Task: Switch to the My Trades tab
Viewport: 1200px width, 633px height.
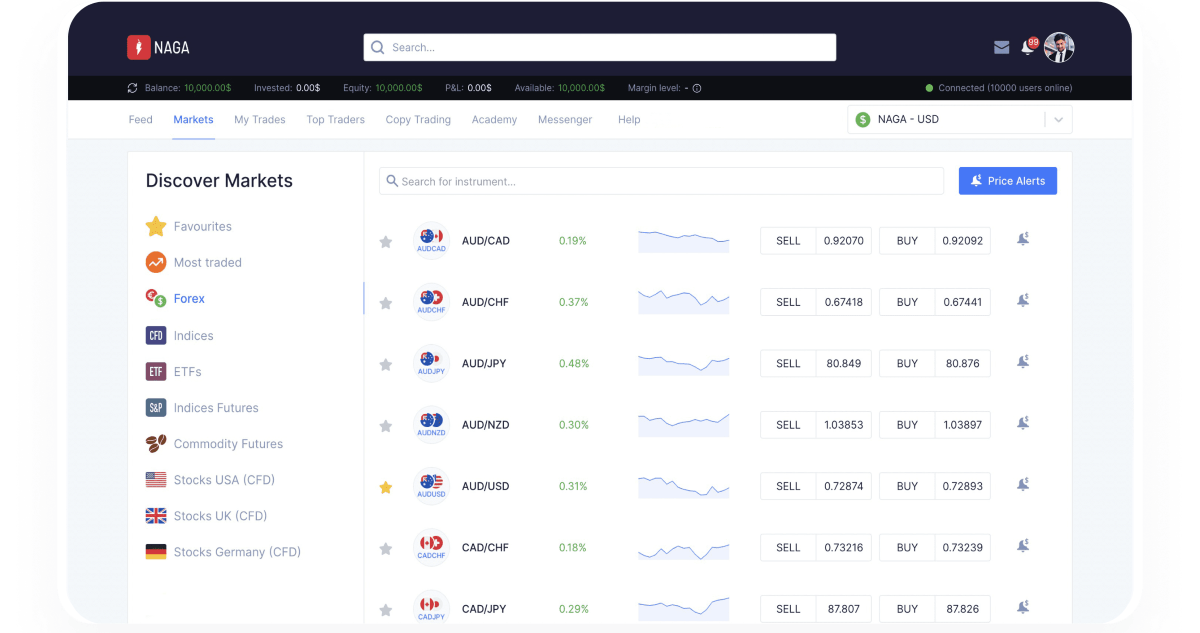Action: click(260, 119)
